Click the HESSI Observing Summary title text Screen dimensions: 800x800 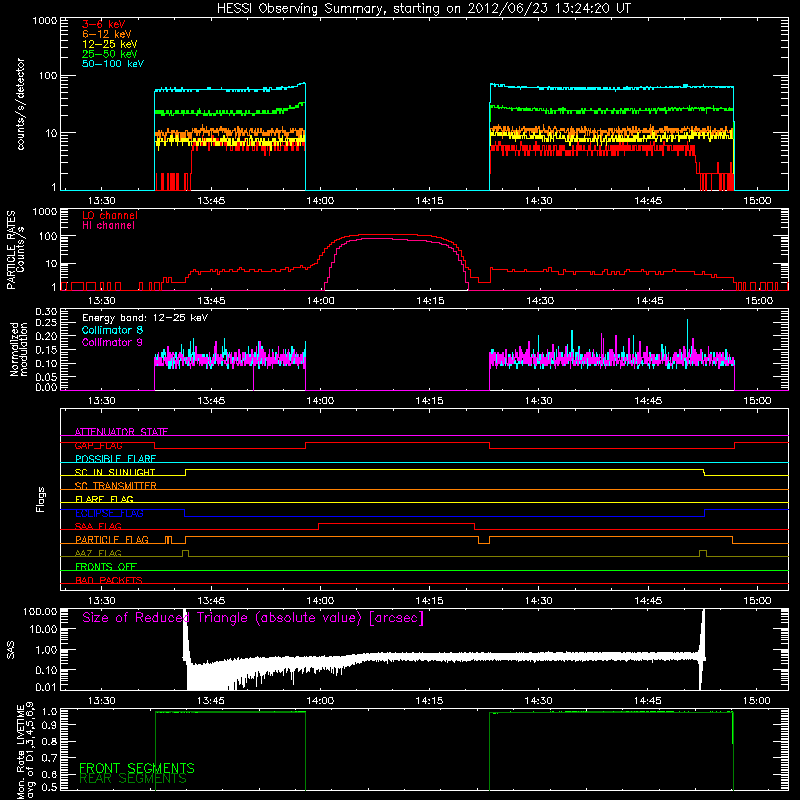pos(423,9)
